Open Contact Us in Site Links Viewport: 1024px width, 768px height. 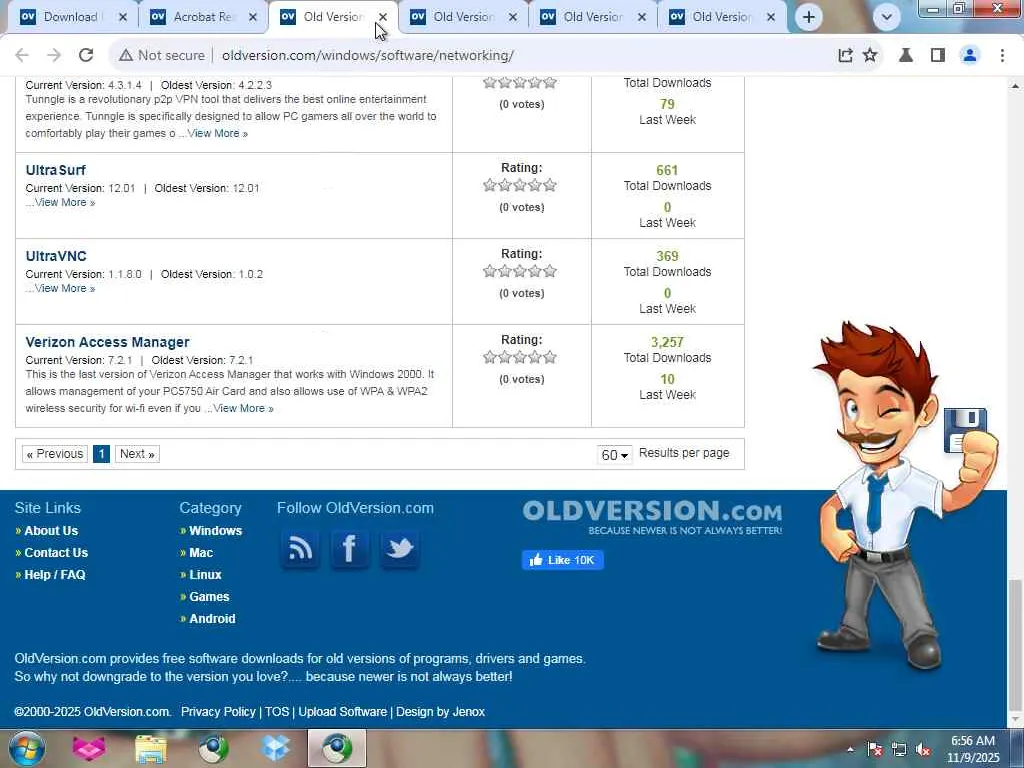coord(56,553)
